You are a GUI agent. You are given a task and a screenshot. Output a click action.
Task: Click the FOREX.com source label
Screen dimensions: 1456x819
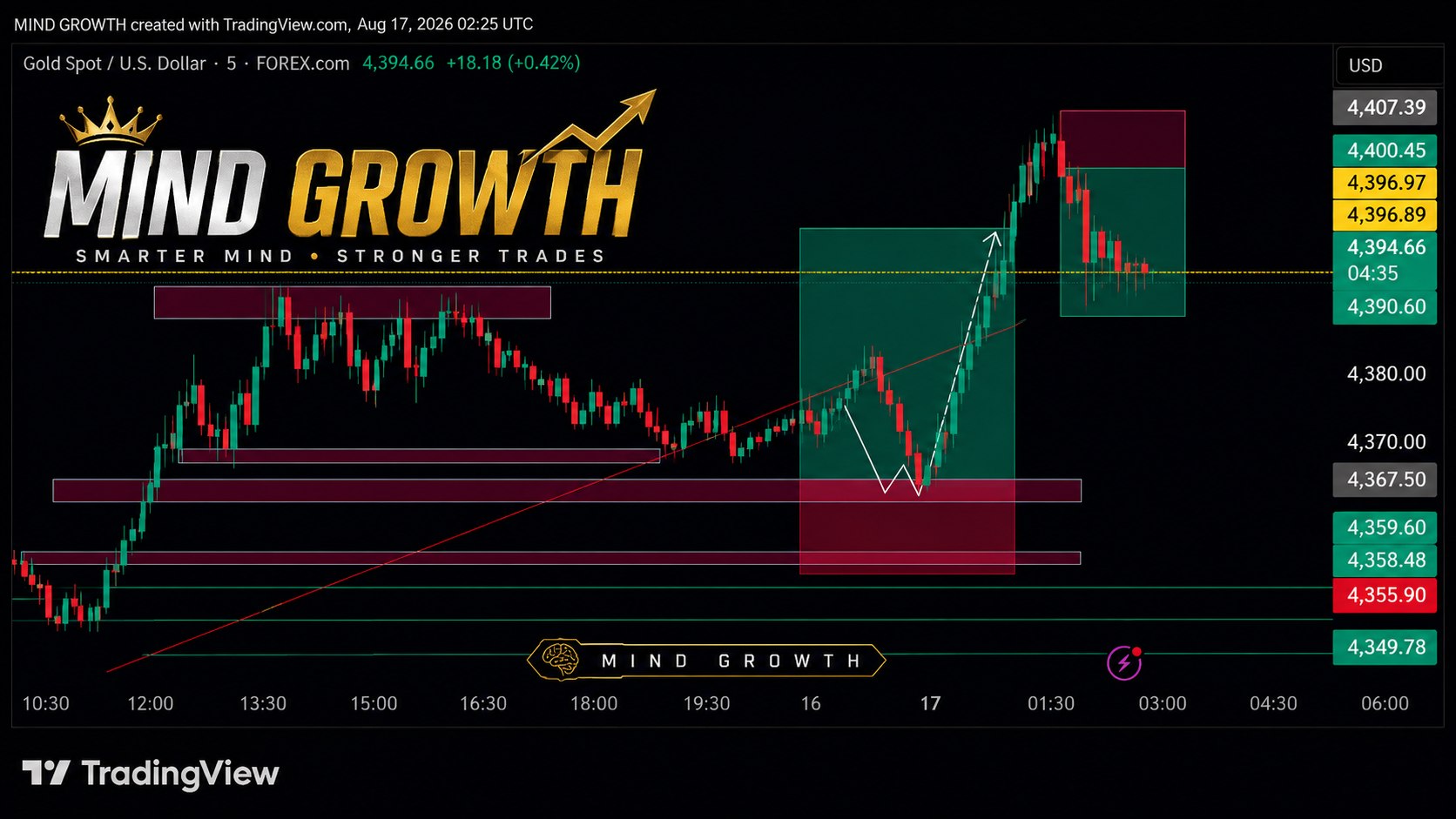coord(303,64)
